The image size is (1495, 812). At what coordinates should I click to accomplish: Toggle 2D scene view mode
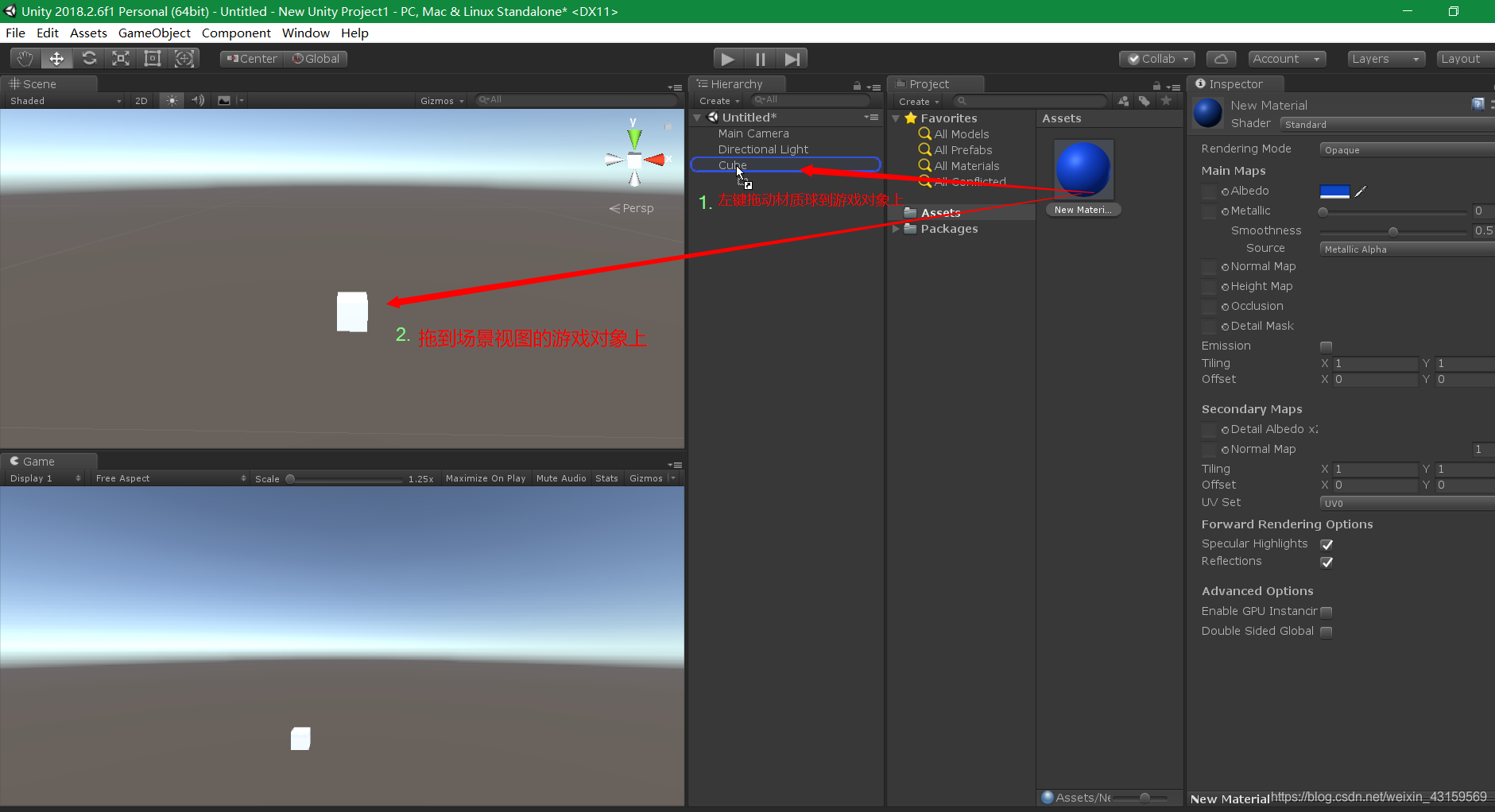pos(141,101)
